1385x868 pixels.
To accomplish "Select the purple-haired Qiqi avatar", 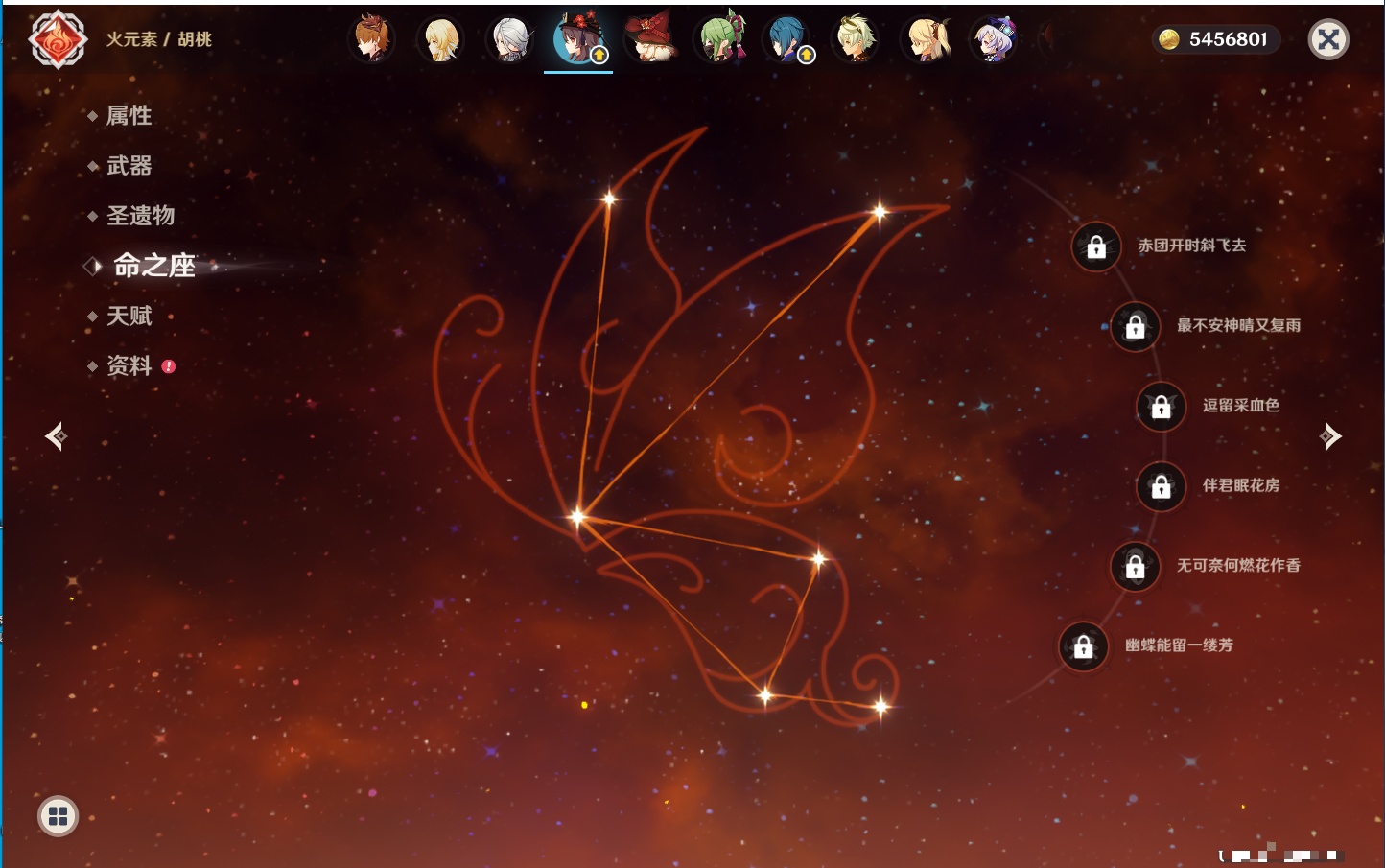I will pyautogui.click(x=995, y=39).
